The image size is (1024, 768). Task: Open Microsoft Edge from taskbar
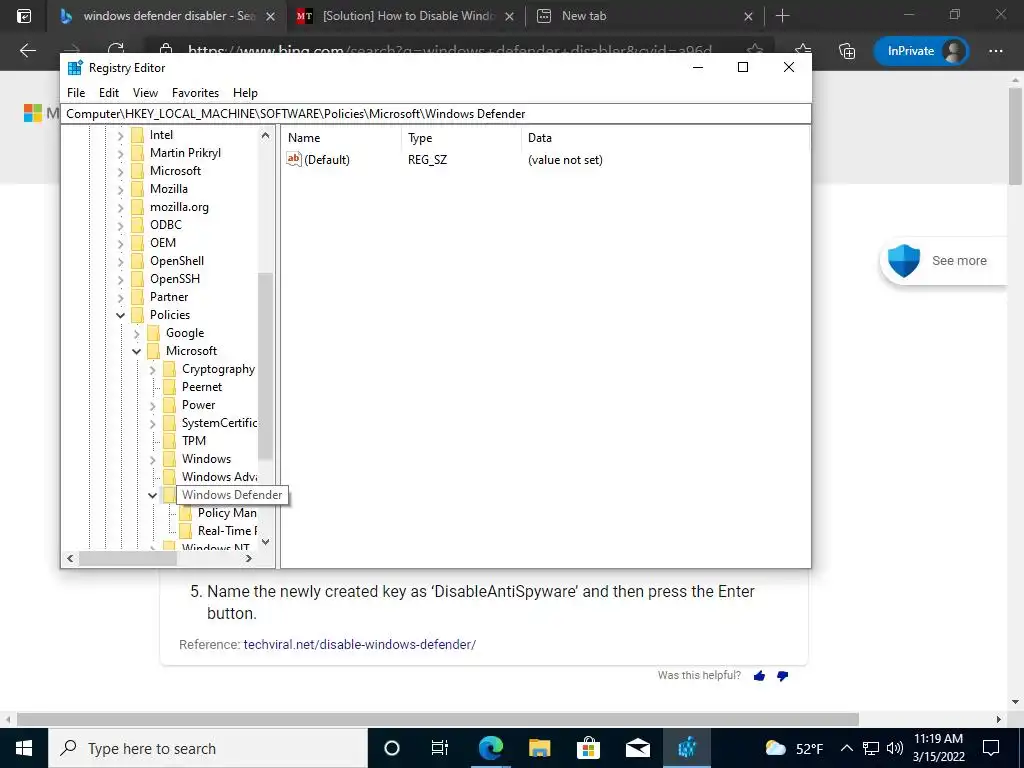click(x=490, y=748)
